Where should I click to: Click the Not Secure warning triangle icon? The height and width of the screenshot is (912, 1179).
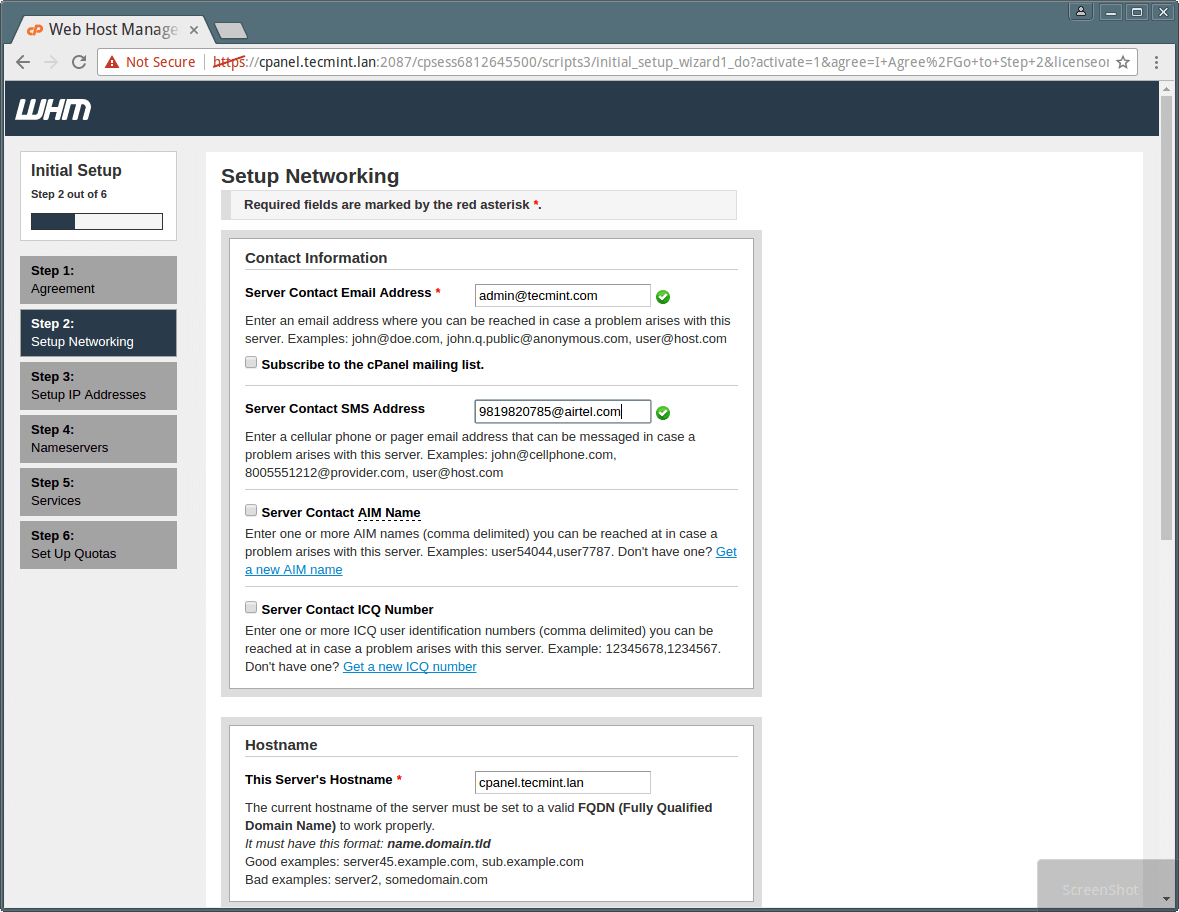(x=112, y=62)
